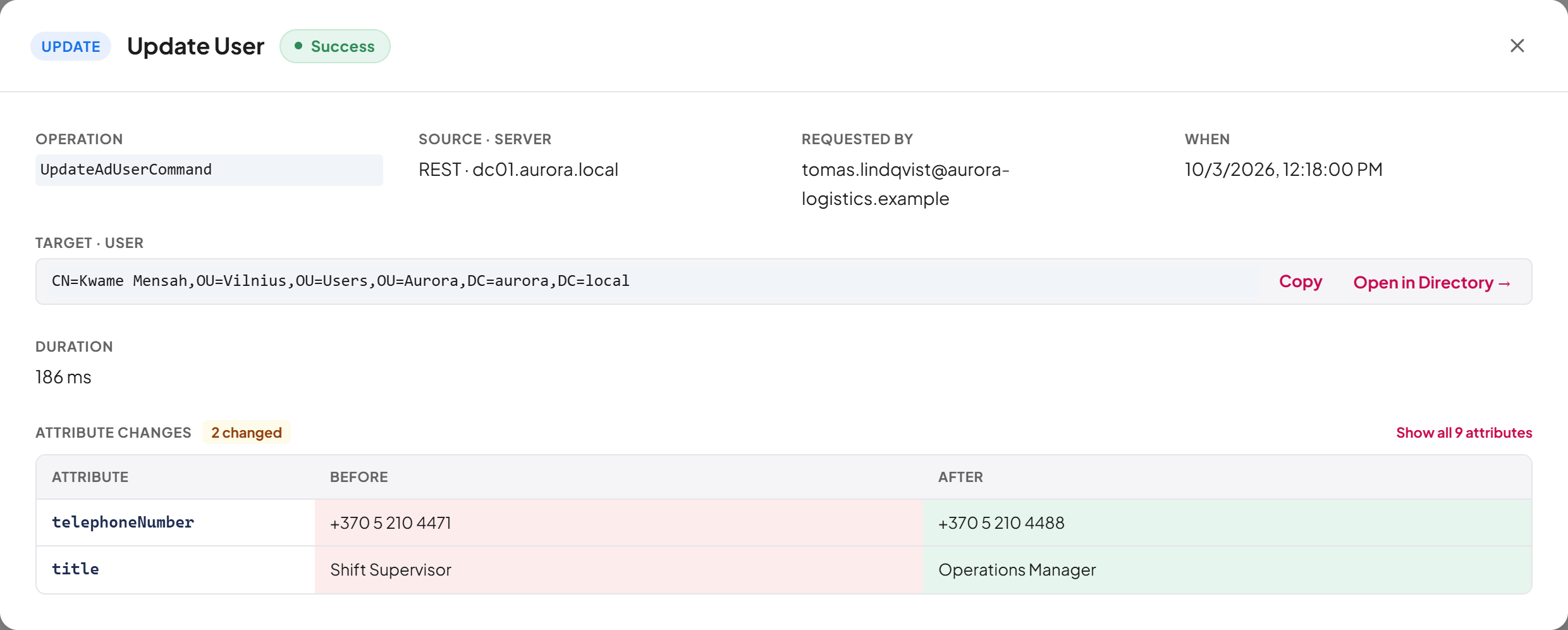Select the CN=Kwame Mensah distinguished name
This screenshot has width=1568, height=630.
pos(340,281)
